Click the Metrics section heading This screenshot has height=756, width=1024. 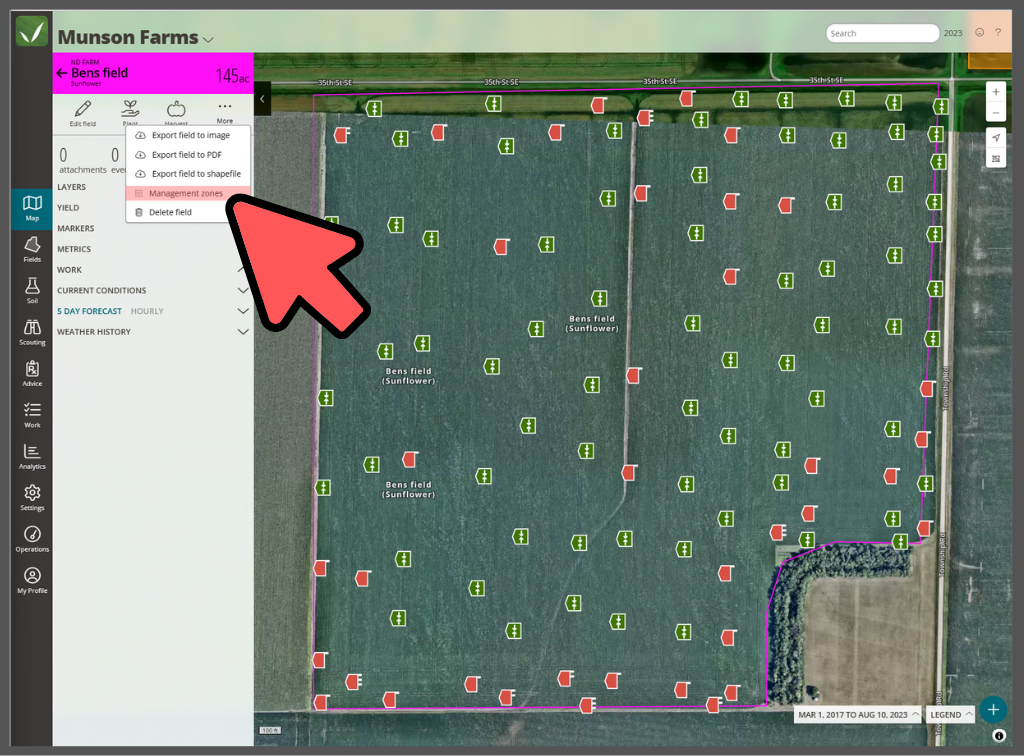click(74, 249)
